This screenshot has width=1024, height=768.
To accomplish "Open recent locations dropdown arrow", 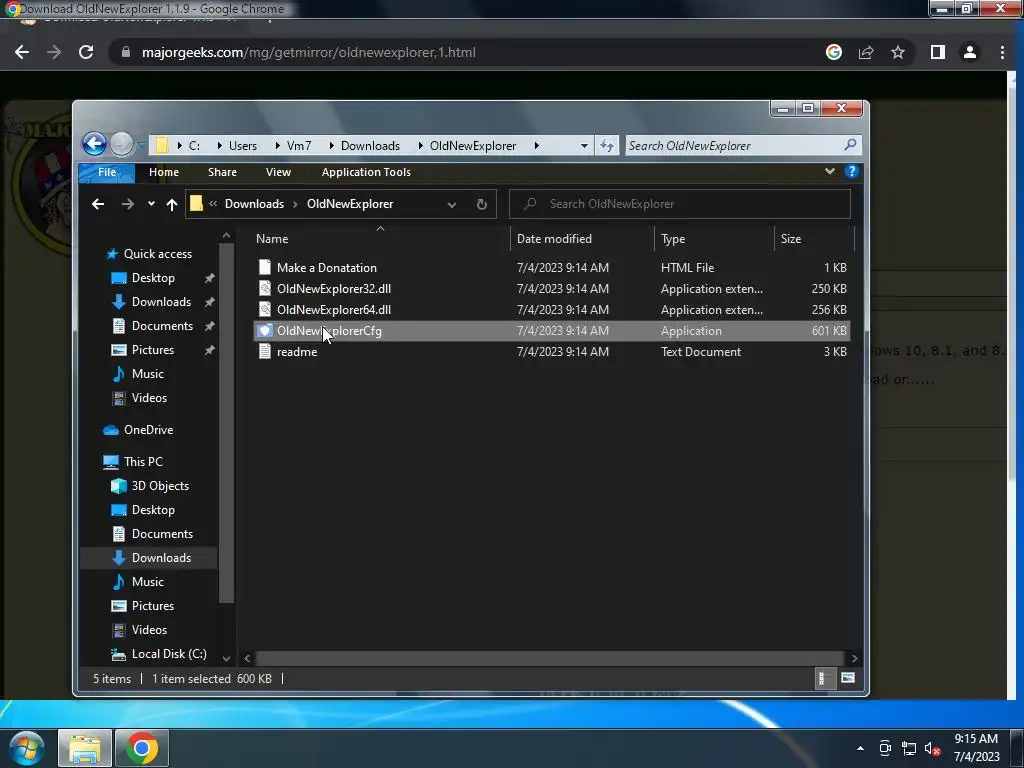I will 151,204.
